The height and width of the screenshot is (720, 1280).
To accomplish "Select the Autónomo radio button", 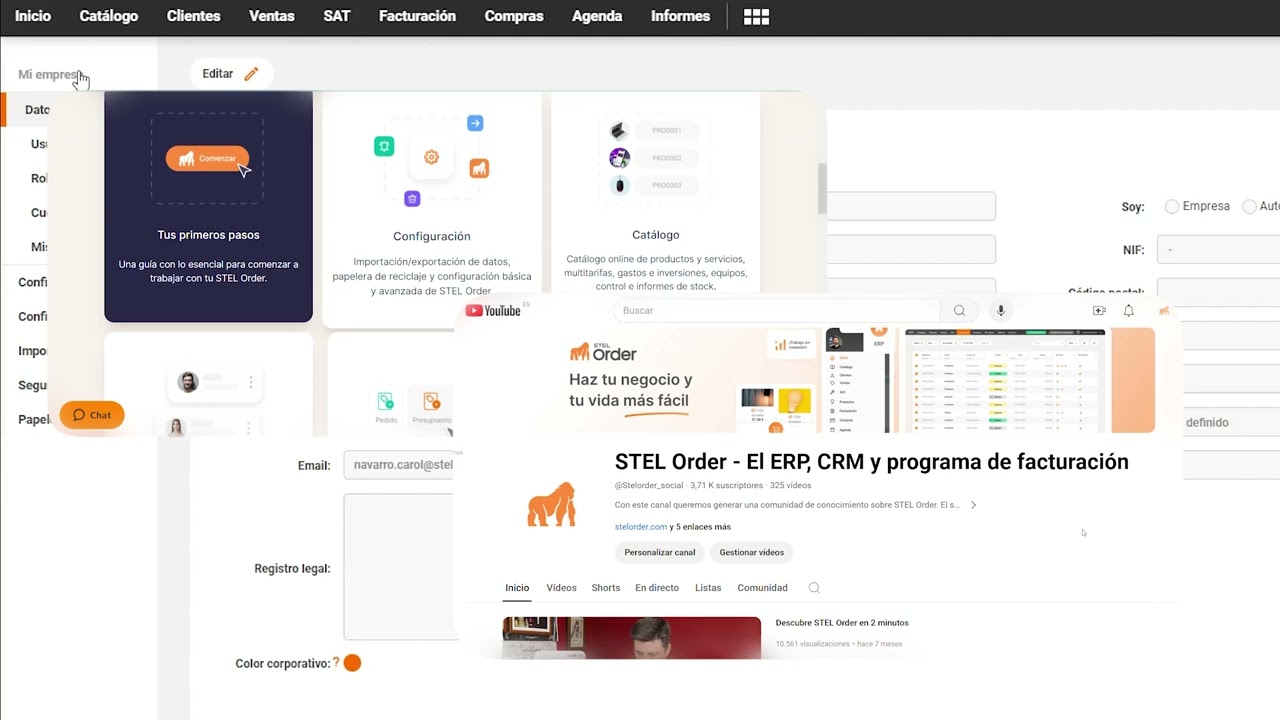I will click(x=1249, y=206).
